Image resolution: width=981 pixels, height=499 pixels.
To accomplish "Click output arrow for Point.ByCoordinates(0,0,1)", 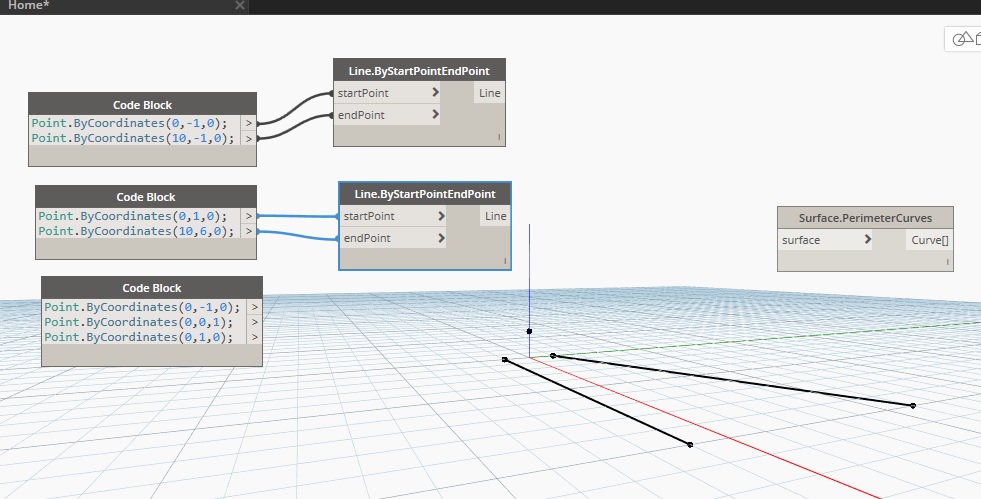I will pyautogui.click(x=255, y=322).
